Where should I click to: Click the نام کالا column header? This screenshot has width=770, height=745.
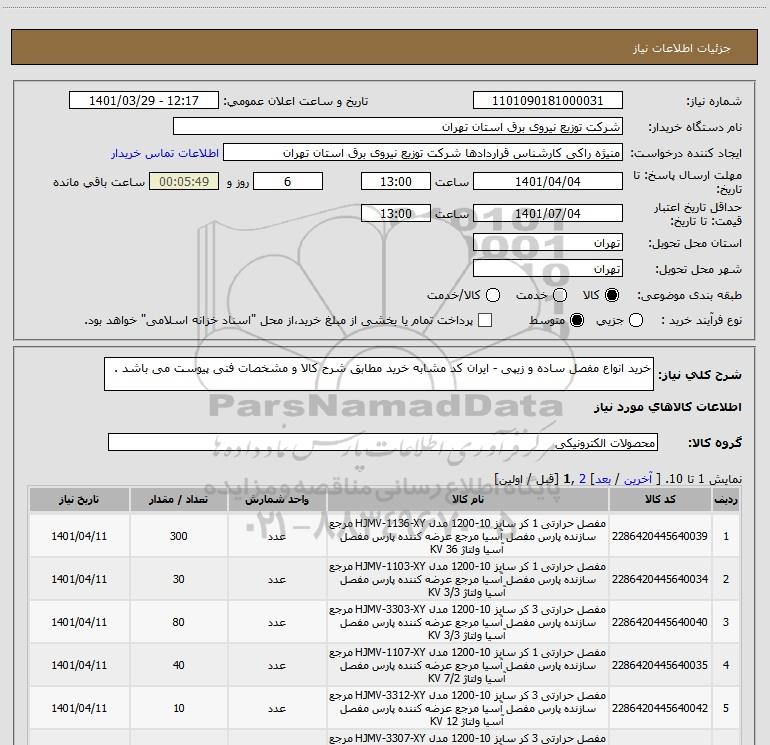pyautogui.click(x=468, y=499)
